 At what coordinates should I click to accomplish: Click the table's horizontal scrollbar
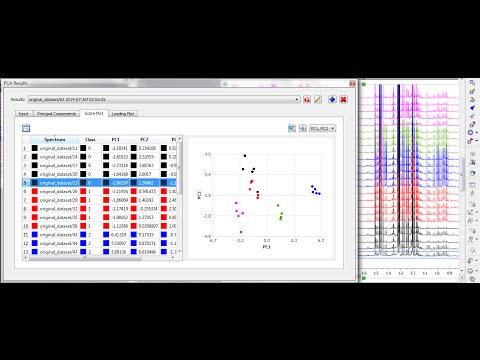tap(85, 257)
